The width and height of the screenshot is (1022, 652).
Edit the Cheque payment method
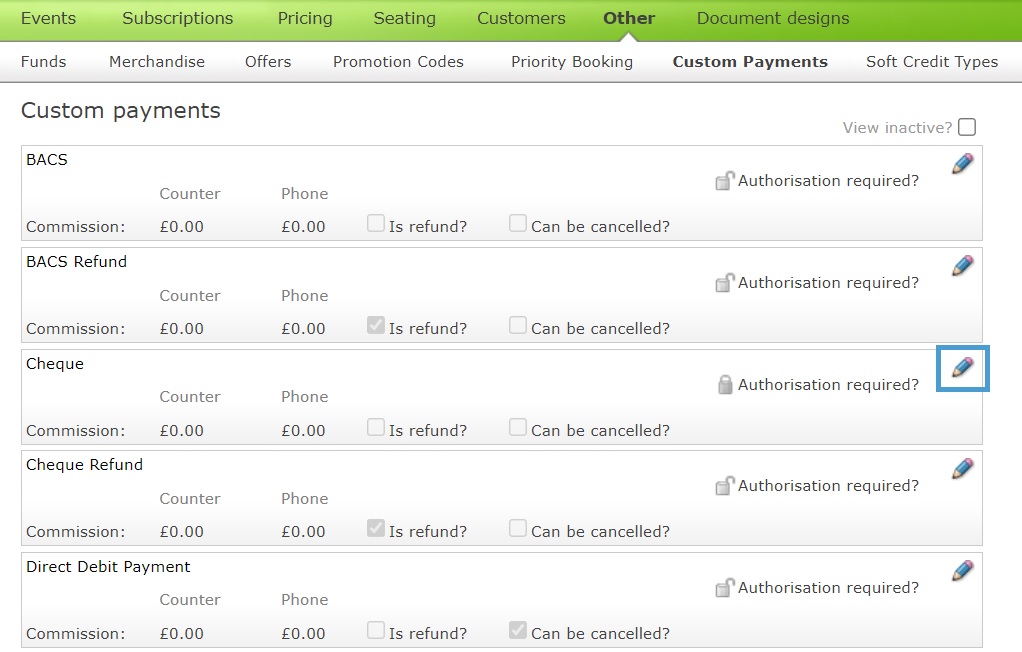(x=961, y=368)
